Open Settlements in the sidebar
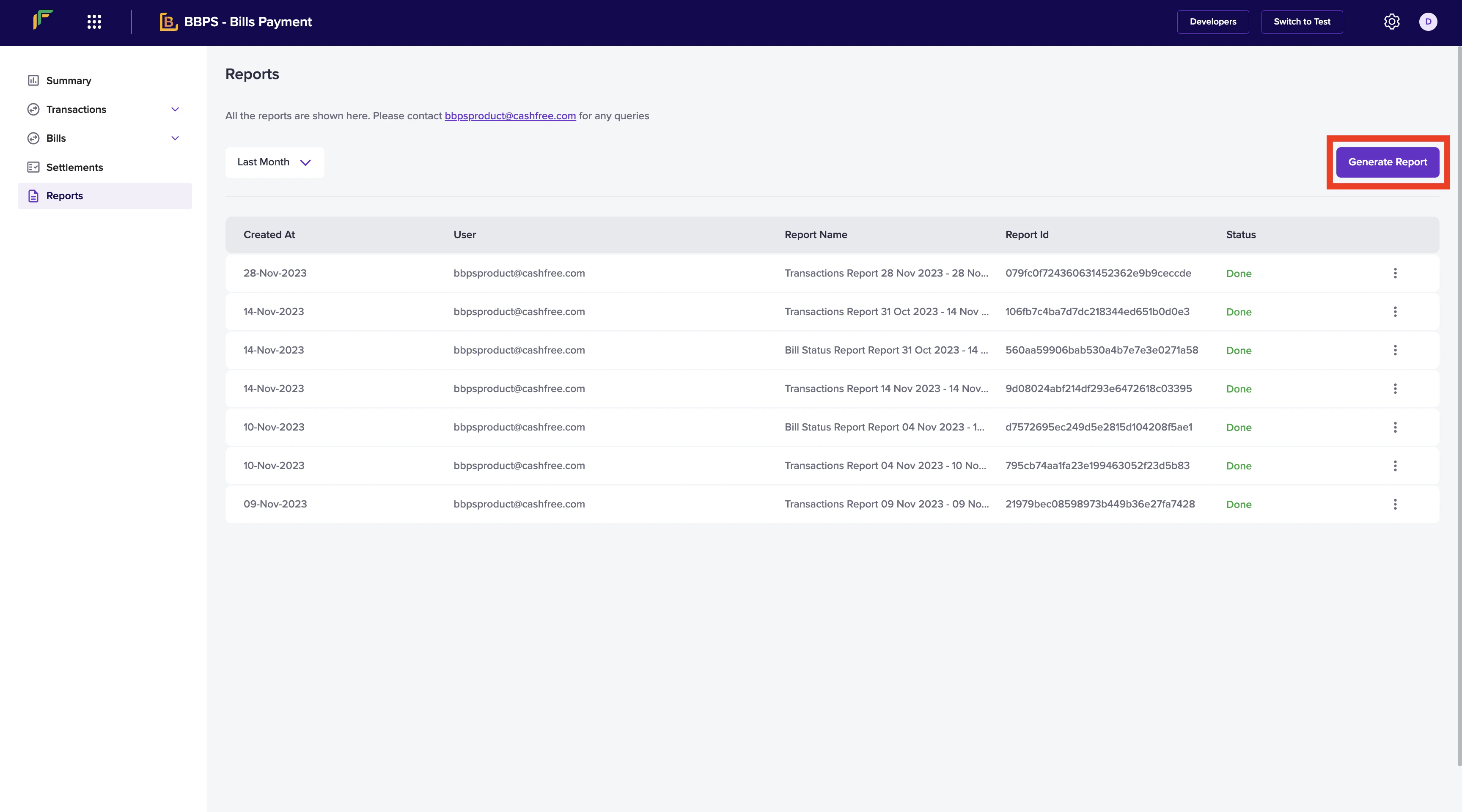The height and width of the screenshot is (812, 1462). pos(74,167)
